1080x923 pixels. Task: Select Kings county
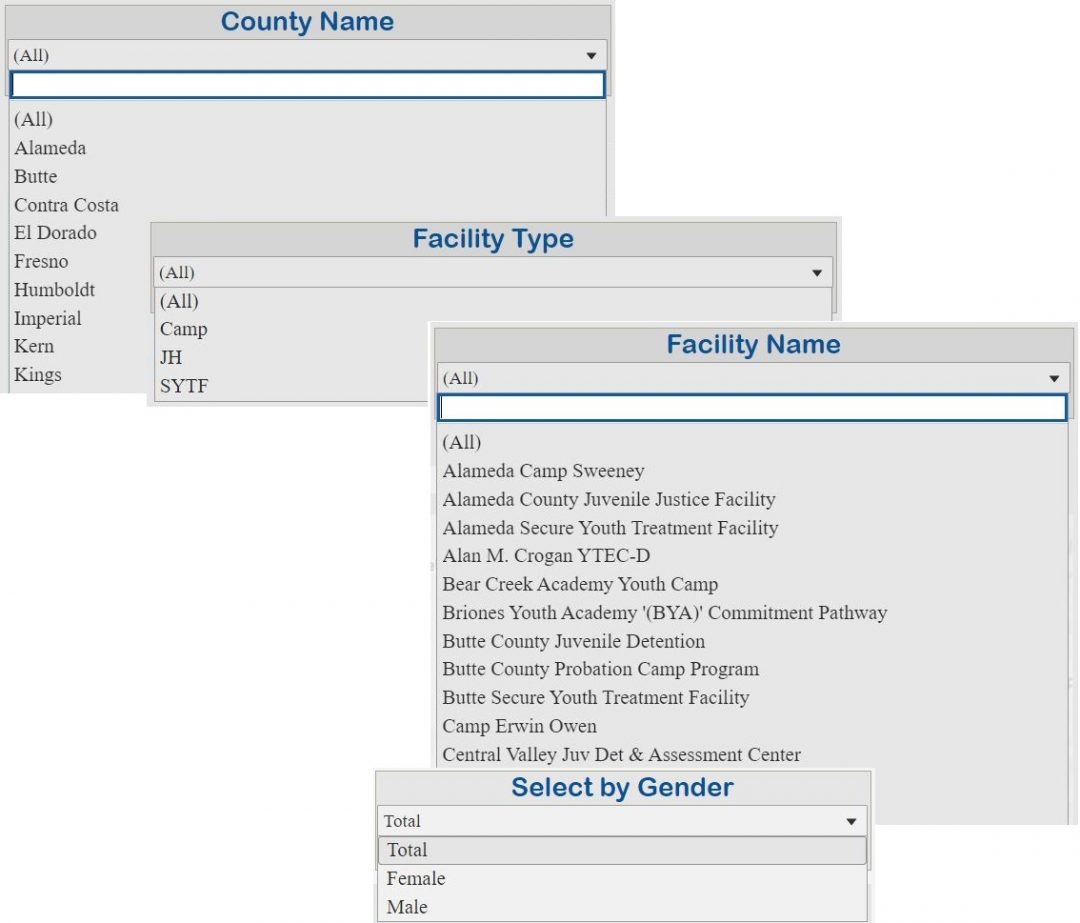[x=38, y=375]
